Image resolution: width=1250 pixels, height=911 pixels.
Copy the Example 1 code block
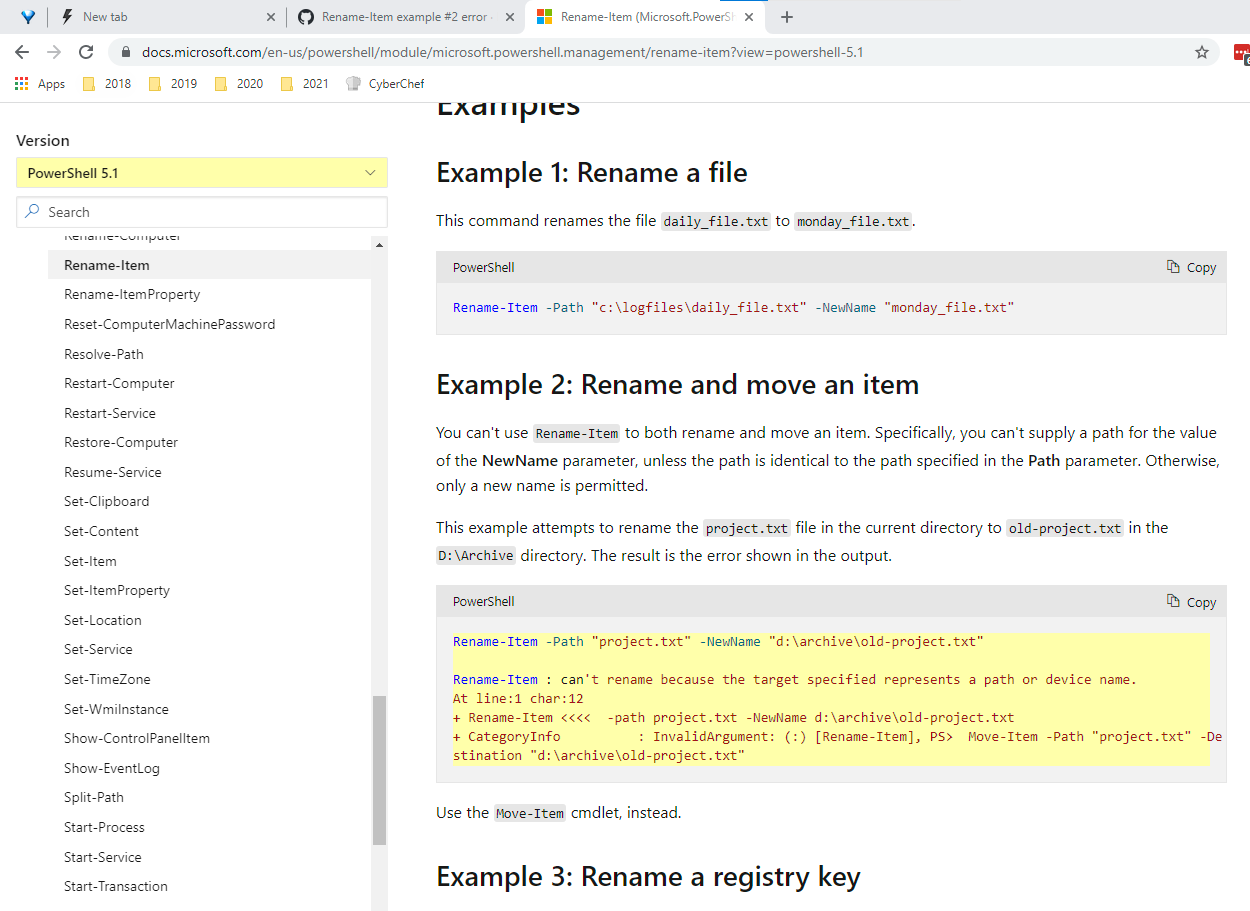(1191, 267)
